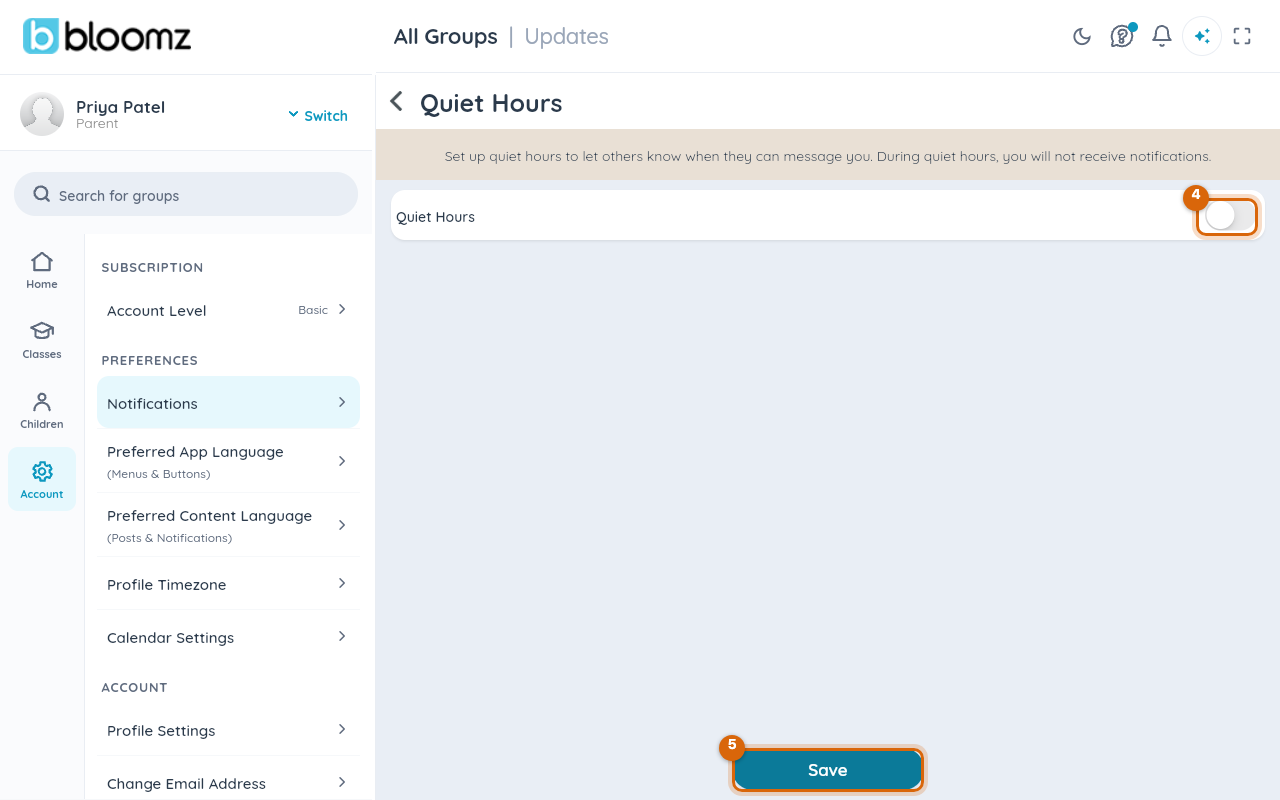The width and height of the screenshot is (1280, 800).
Task: Switch to Updates tab
Action: point(566,37)
